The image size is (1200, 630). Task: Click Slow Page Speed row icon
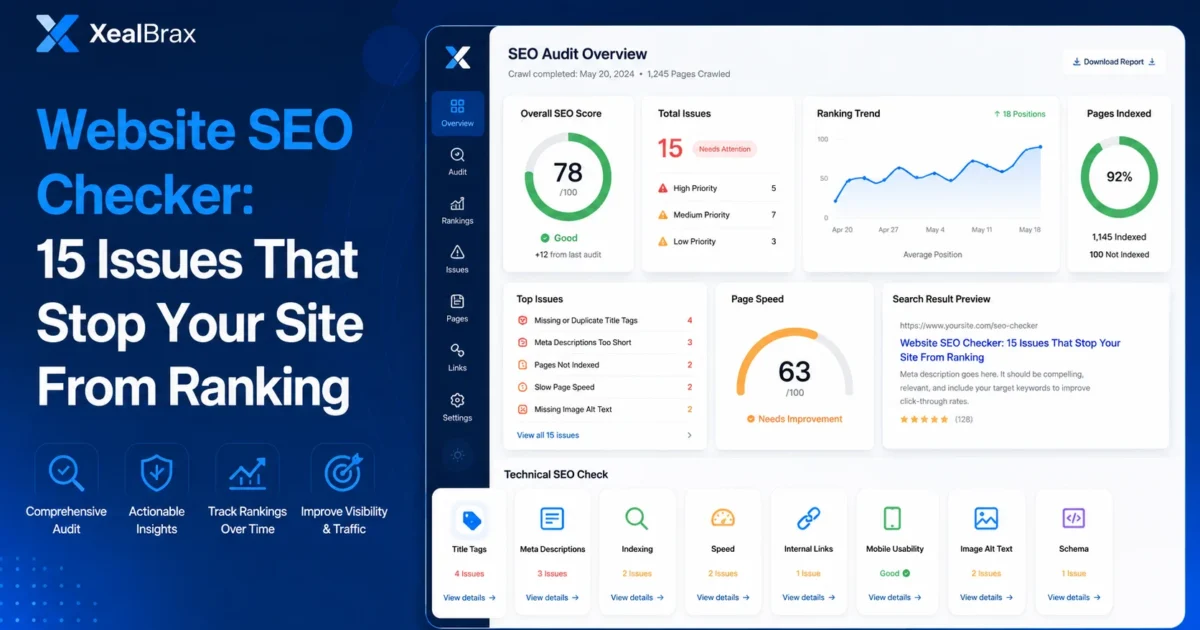click(522, 387)
